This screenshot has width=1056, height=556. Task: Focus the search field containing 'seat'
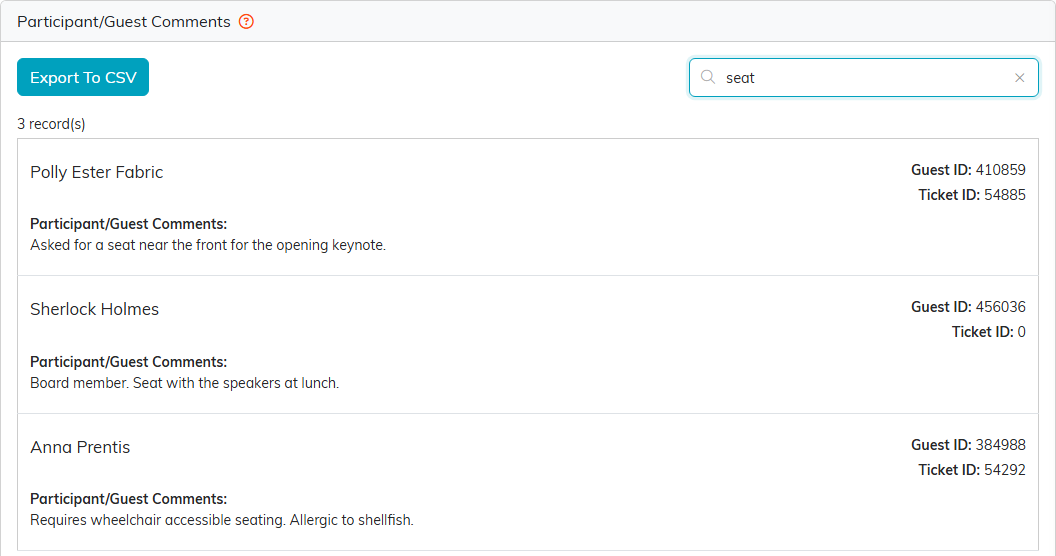(863, 78)
